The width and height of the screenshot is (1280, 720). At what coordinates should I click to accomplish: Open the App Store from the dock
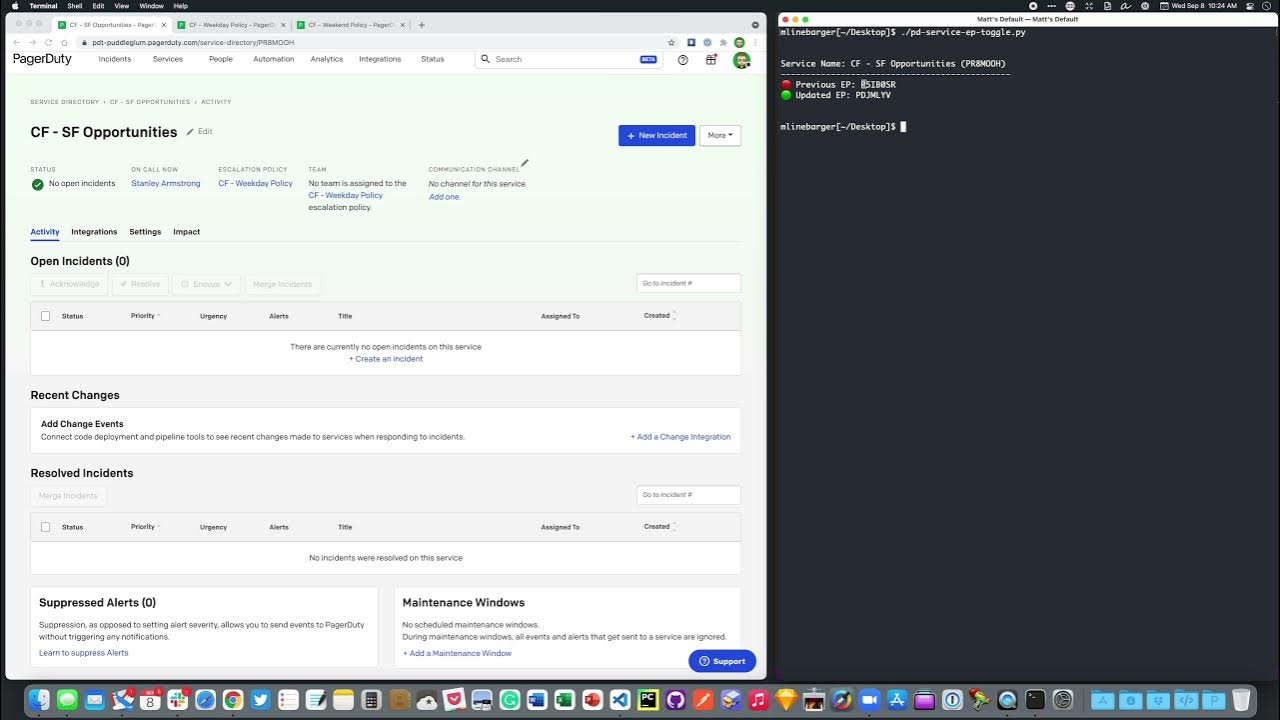tap(896, 700)
